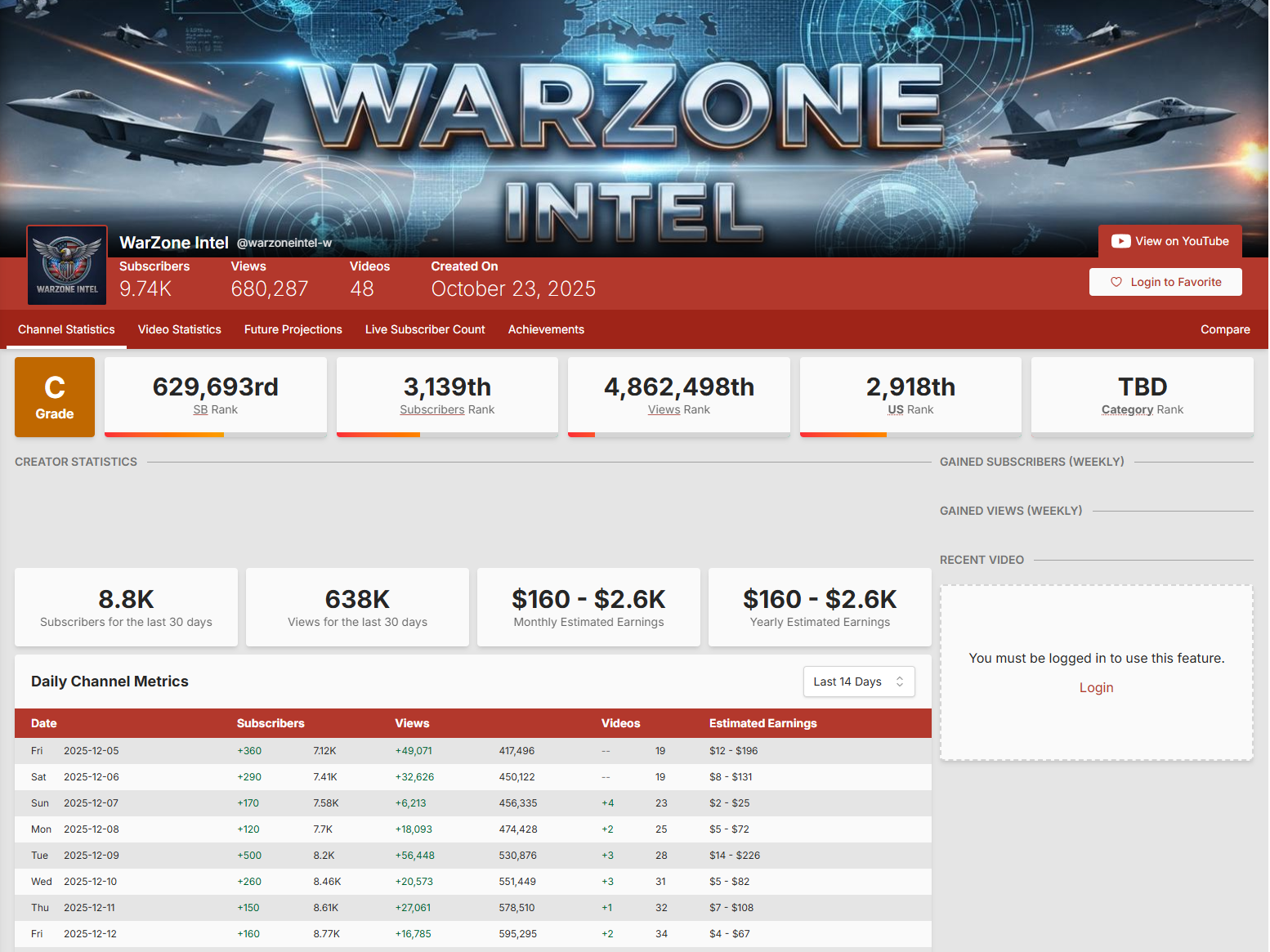Click the 629,693rd SB Rank card
Screen dimensions: 1270x952
click(216, 396)
